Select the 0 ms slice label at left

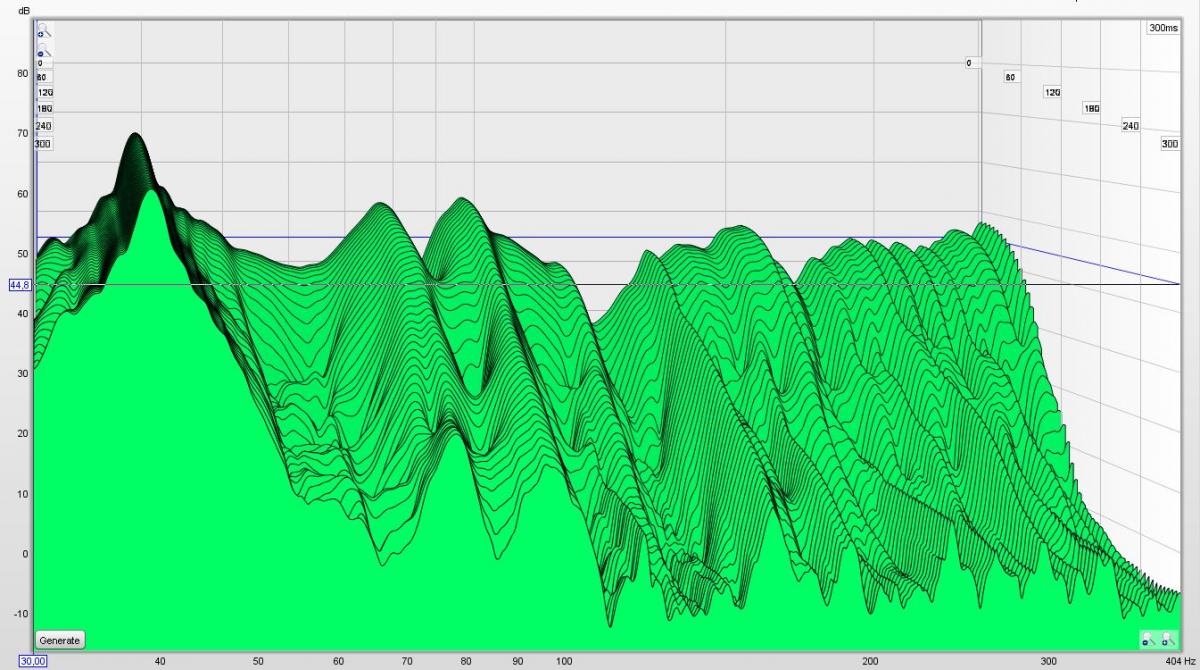pyautogui.click(x=40, y=63)
